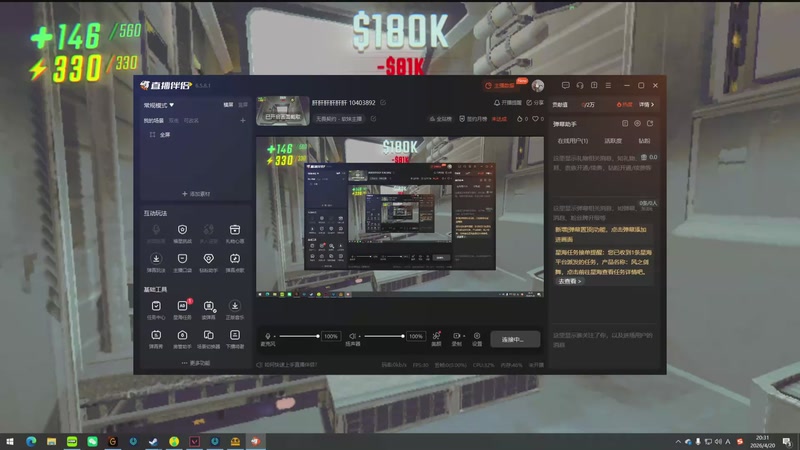Click the 美颜 beauty icon

point(436,336)
